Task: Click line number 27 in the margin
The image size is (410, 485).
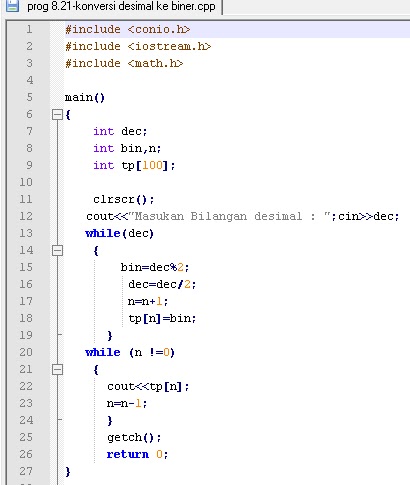Action: 26,471
